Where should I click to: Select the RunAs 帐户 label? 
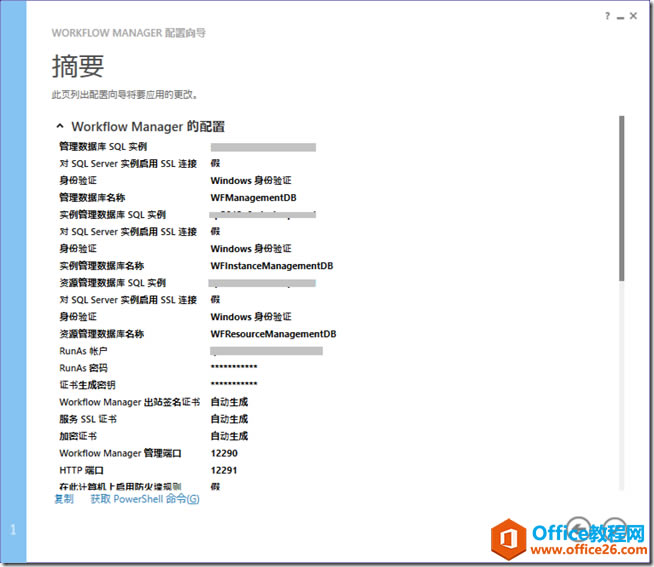point(83,350)
